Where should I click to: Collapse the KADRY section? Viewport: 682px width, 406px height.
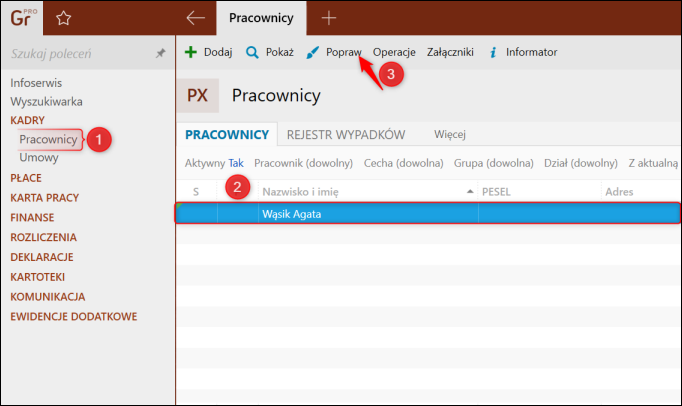tap(27, 120)
